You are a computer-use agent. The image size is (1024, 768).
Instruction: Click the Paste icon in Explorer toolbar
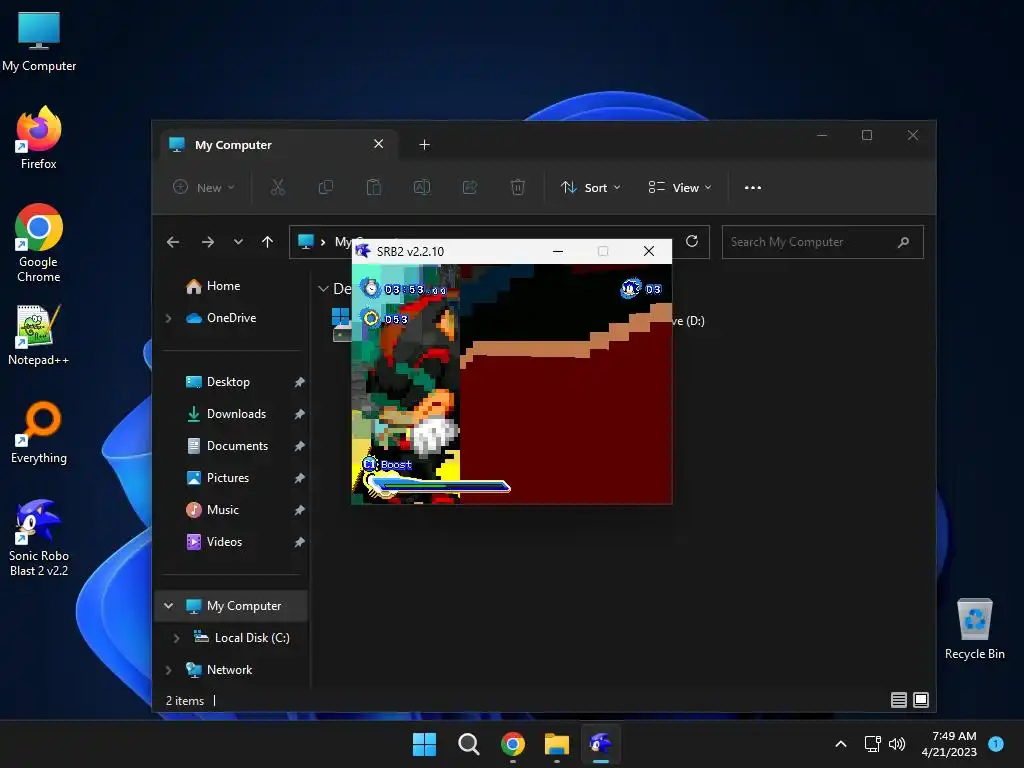click(374, 187)
